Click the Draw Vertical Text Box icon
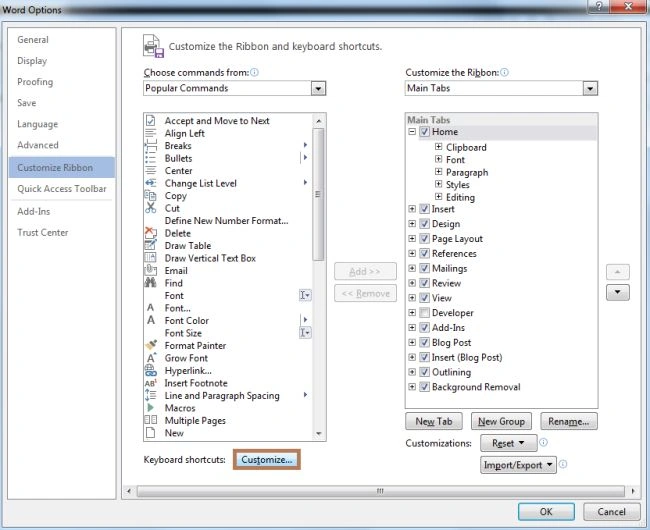 pyautogui.click(x=150, y=258)
